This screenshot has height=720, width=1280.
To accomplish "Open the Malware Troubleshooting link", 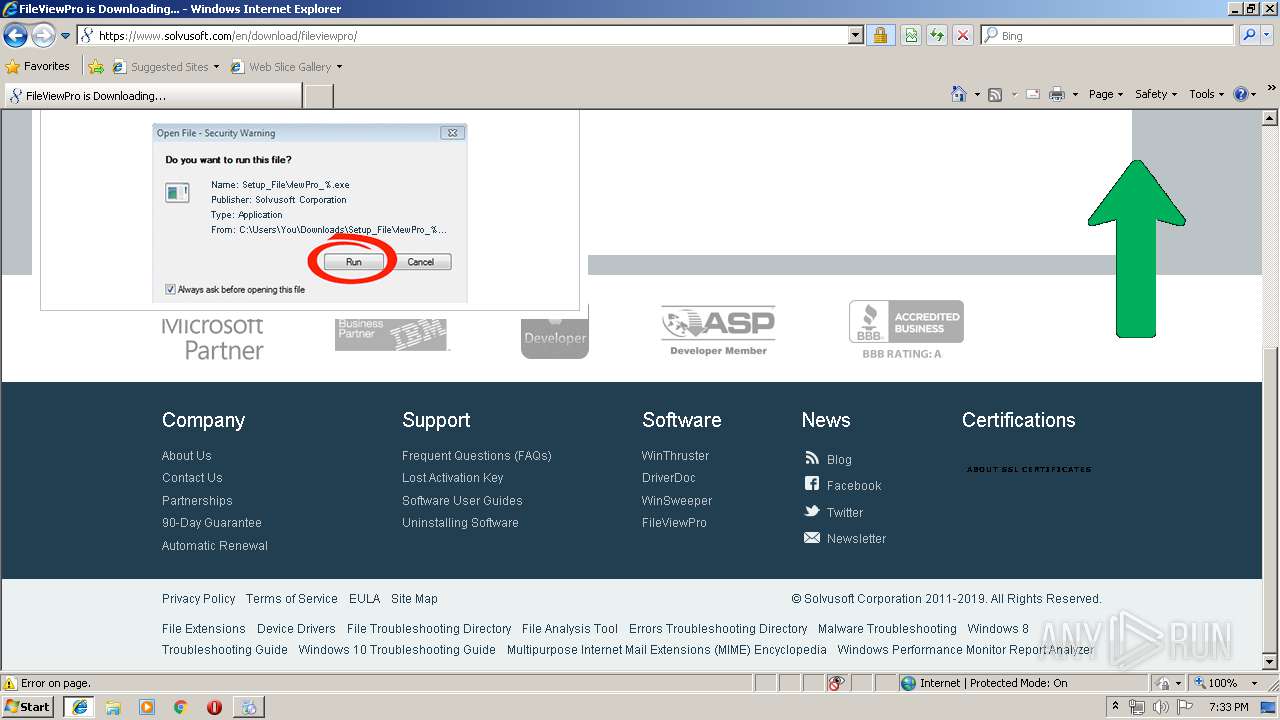I will [x=887, y=629].
